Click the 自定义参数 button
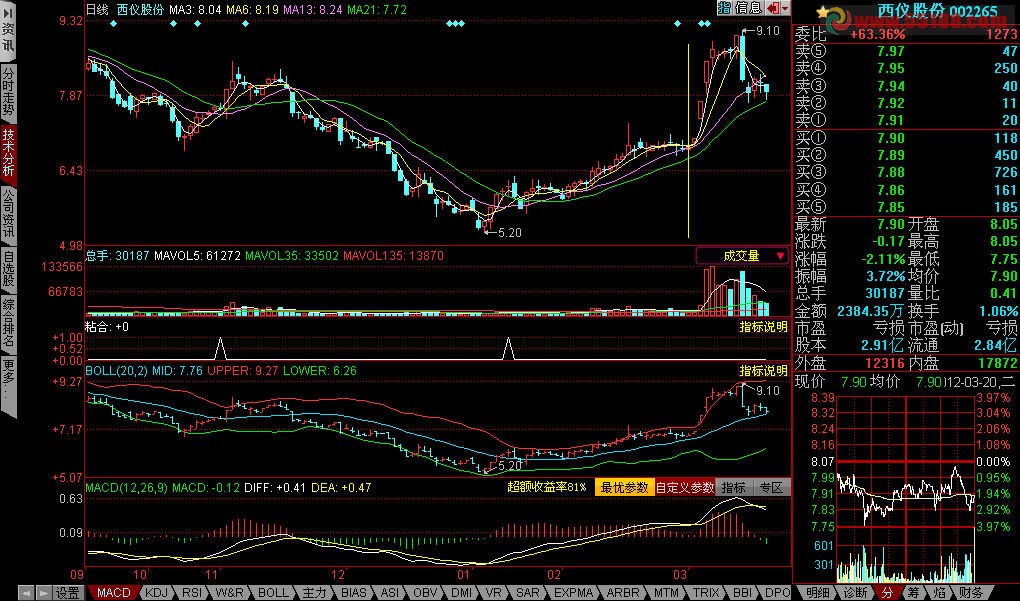This screenshot has height=601, width=1020. pos(684,487)
